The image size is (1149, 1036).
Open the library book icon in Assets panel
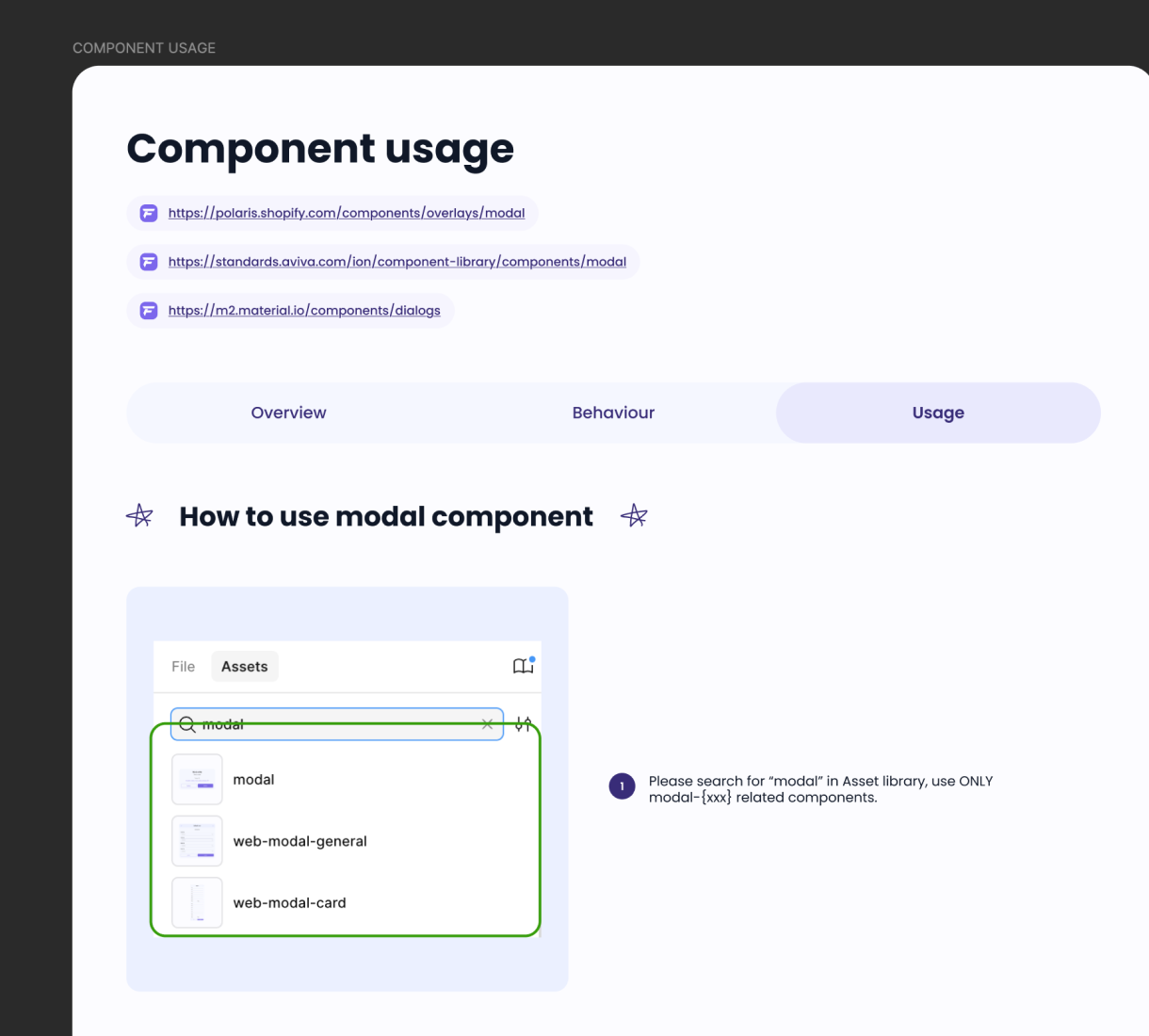[x=523, y=667]
